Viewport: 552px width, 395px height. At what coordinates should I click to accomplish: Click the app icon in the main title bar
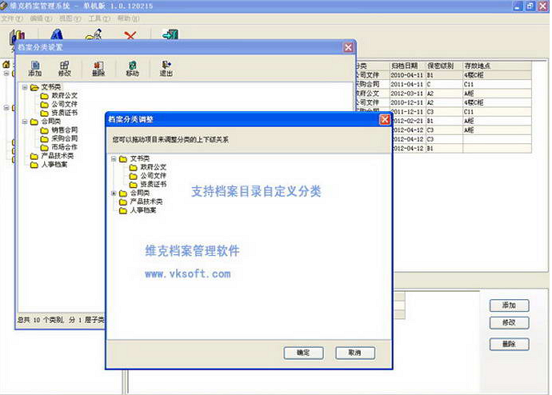tap(4, 6)
